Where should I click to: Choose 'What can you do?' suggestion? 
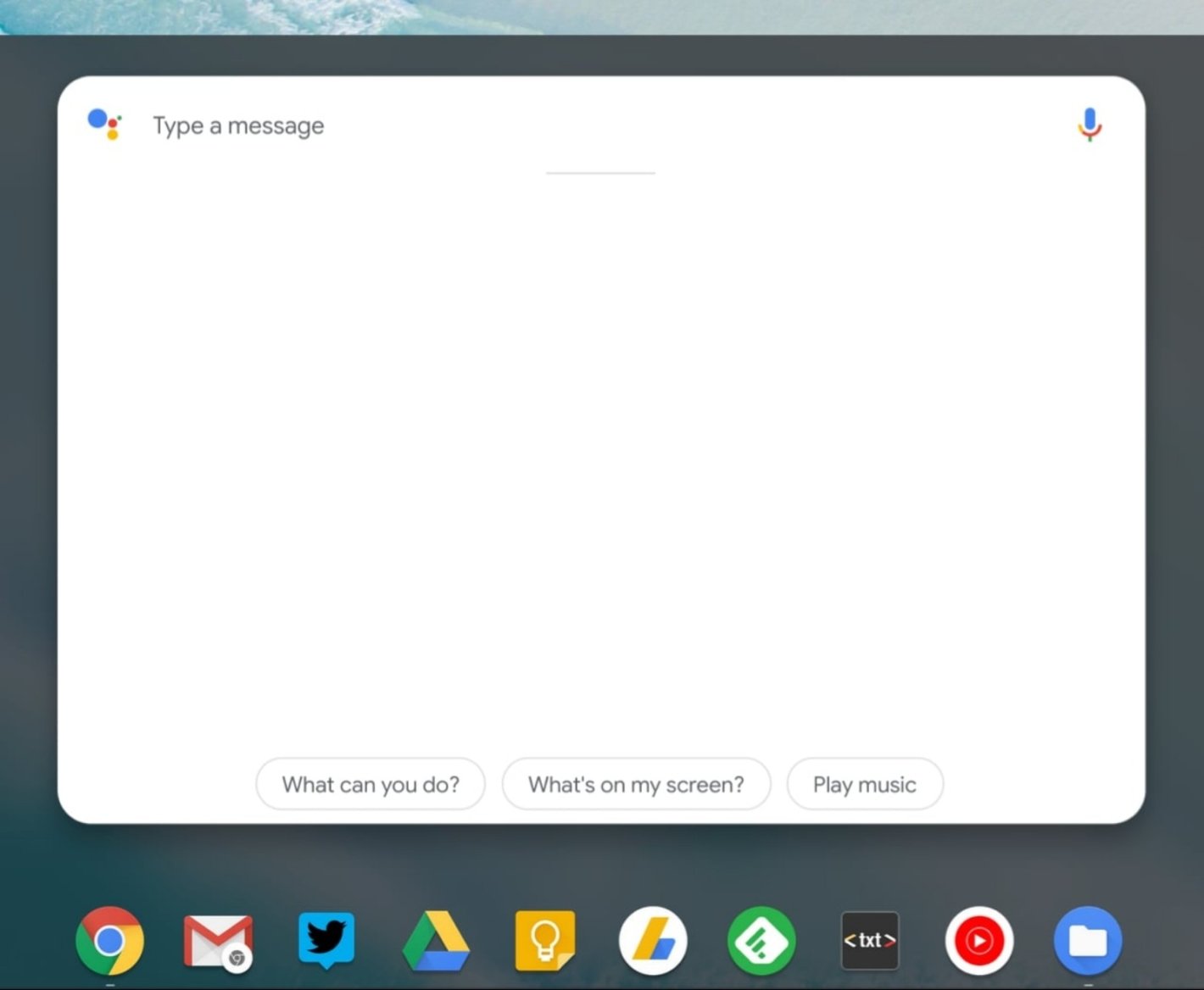point(371,784)
